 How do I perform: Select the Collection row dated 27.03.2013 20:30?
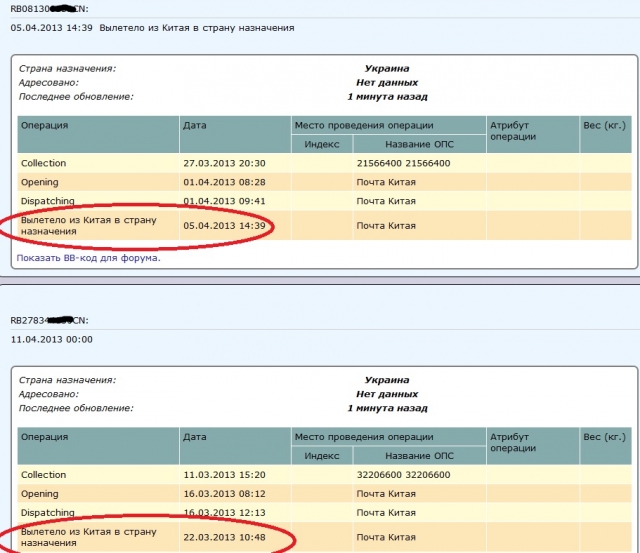point(324,163)
